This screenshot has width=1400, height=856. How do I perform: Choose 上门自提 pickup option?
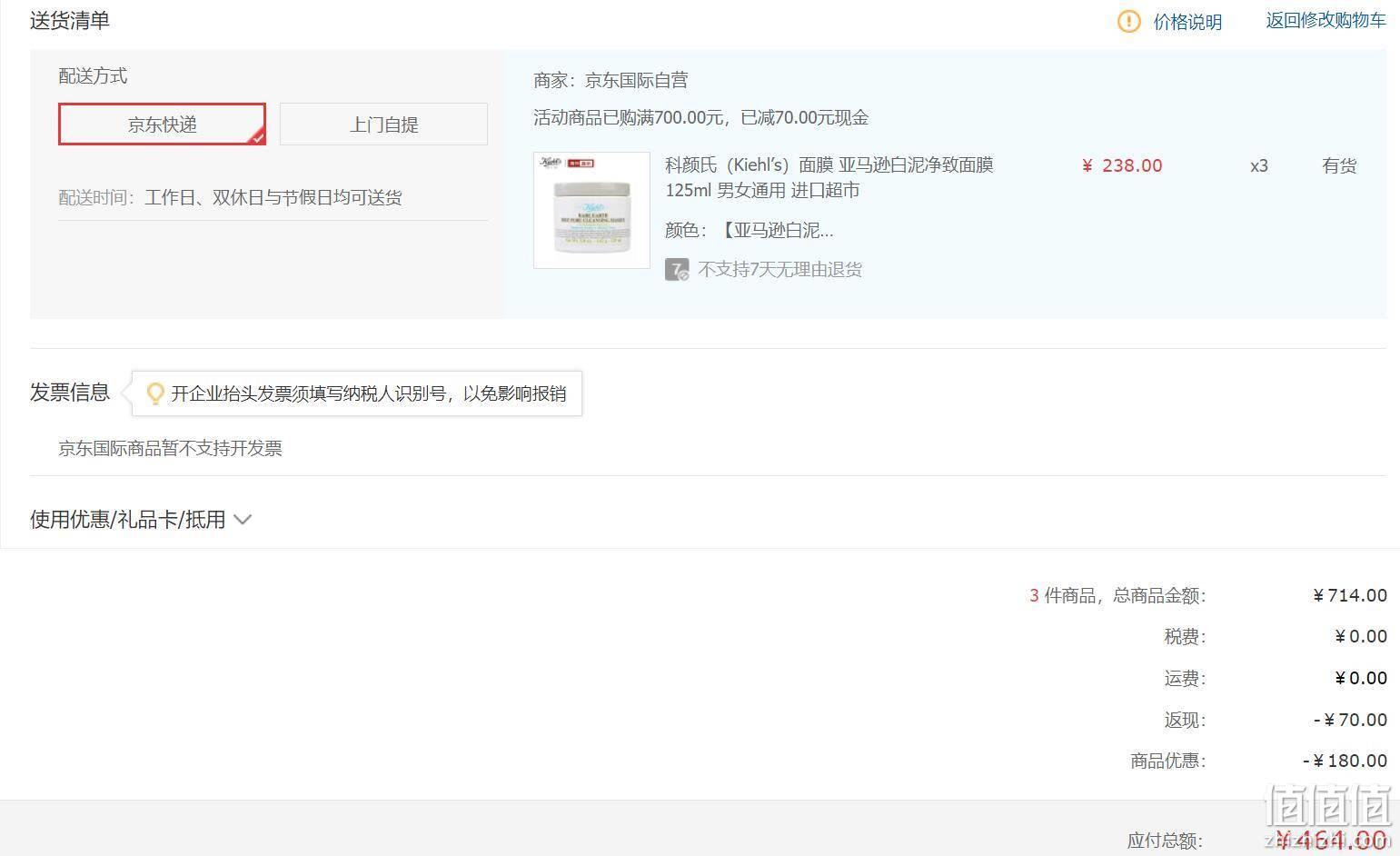click(x=383, y=124)
